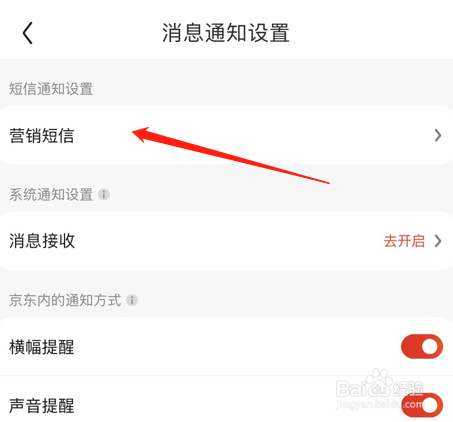Click the 消息通知设置 page title

pos(226,33)
